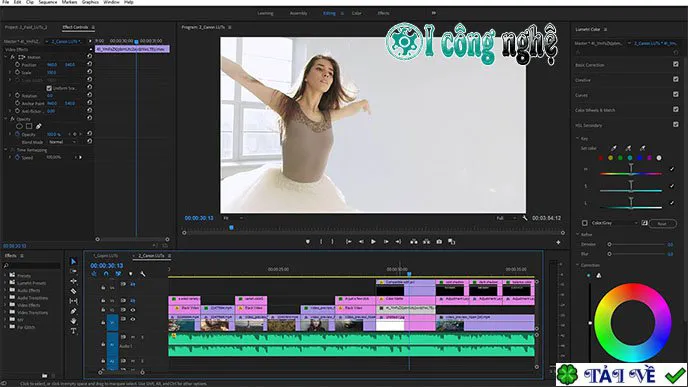Click Step Forward one frame button
Screen dimensions: 688x387
[x=386, y=242]
